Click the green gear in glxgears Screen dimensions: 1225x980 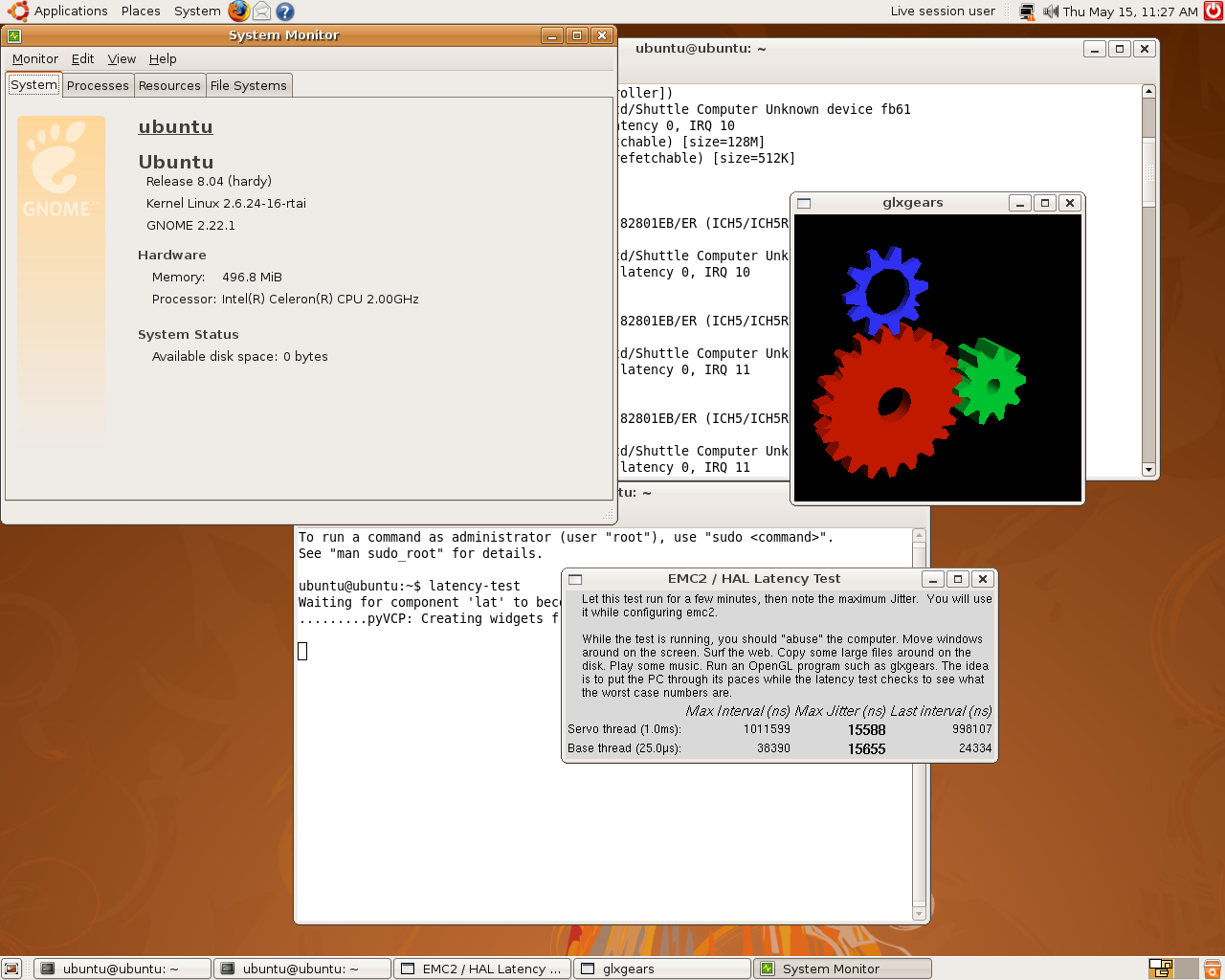point(993,381)
